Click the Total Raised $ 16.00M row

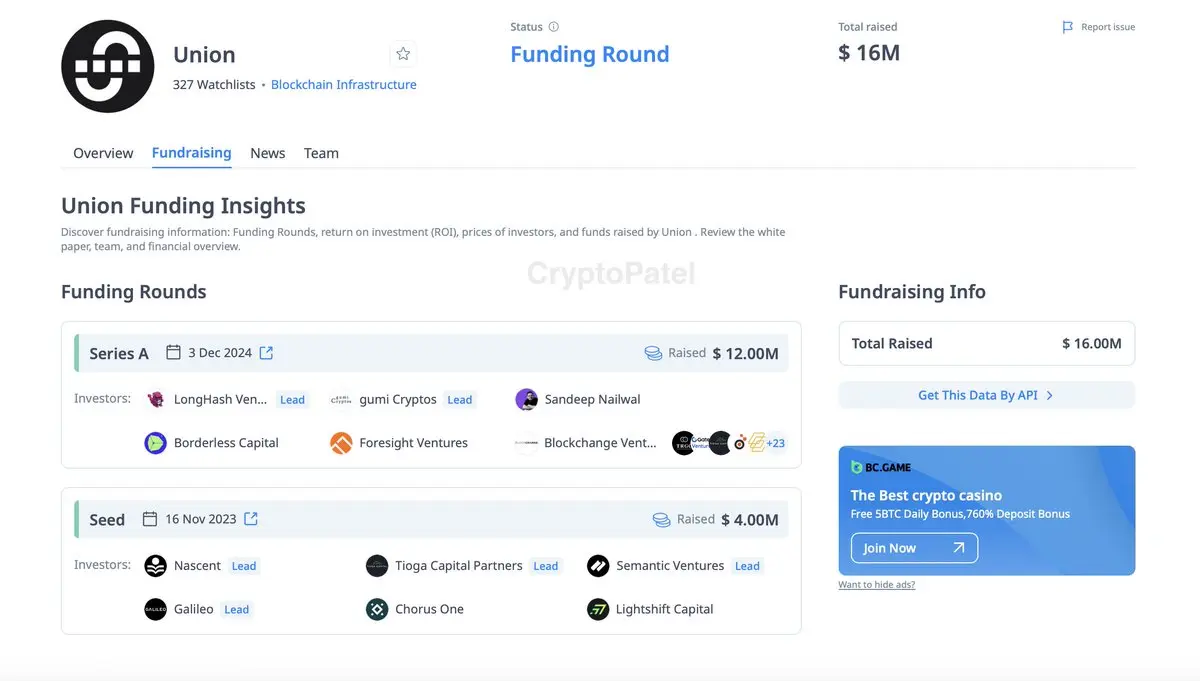[986, 343]
